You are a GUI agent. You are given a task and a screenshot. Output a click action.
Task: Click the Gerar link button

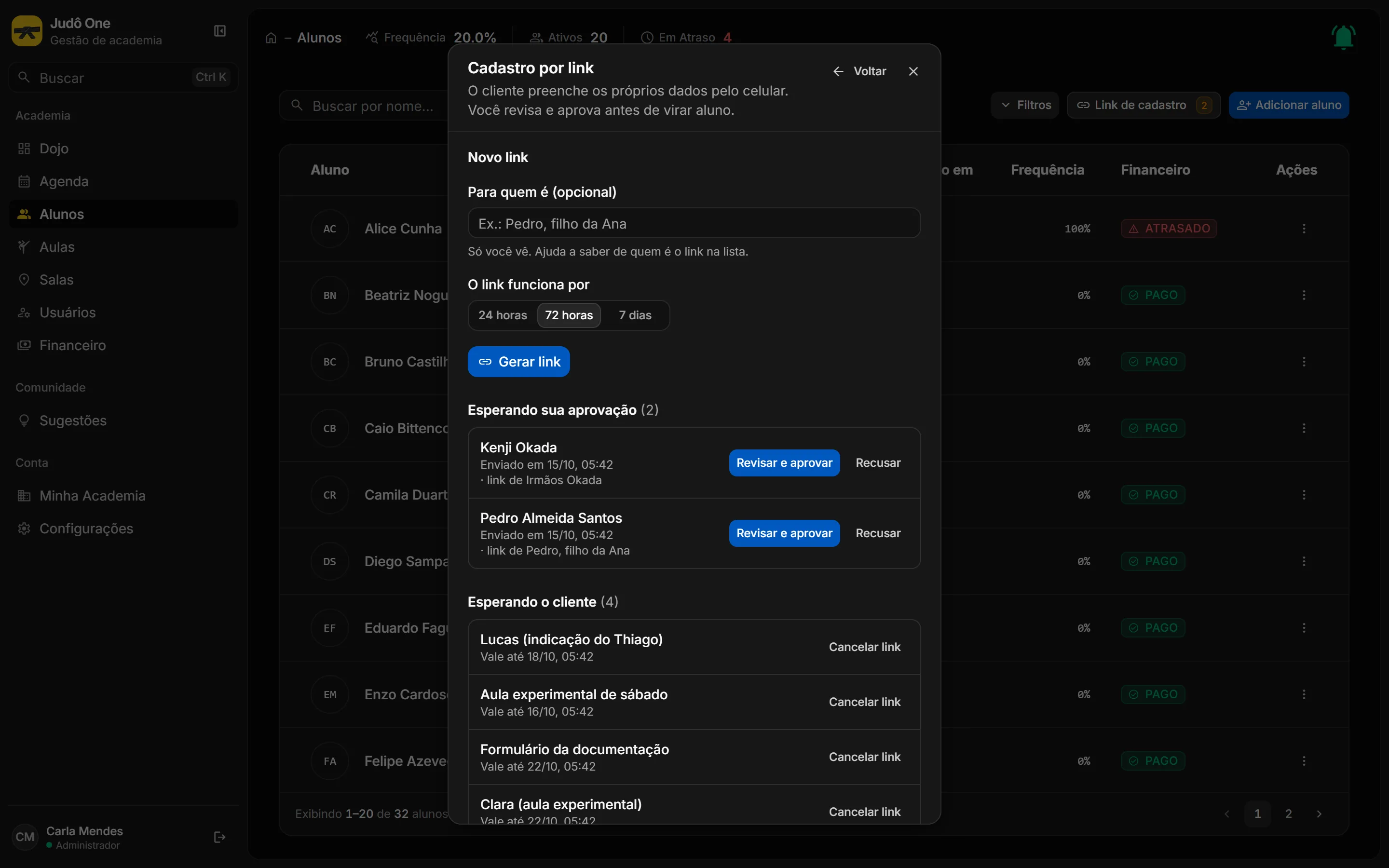point(519,362)
